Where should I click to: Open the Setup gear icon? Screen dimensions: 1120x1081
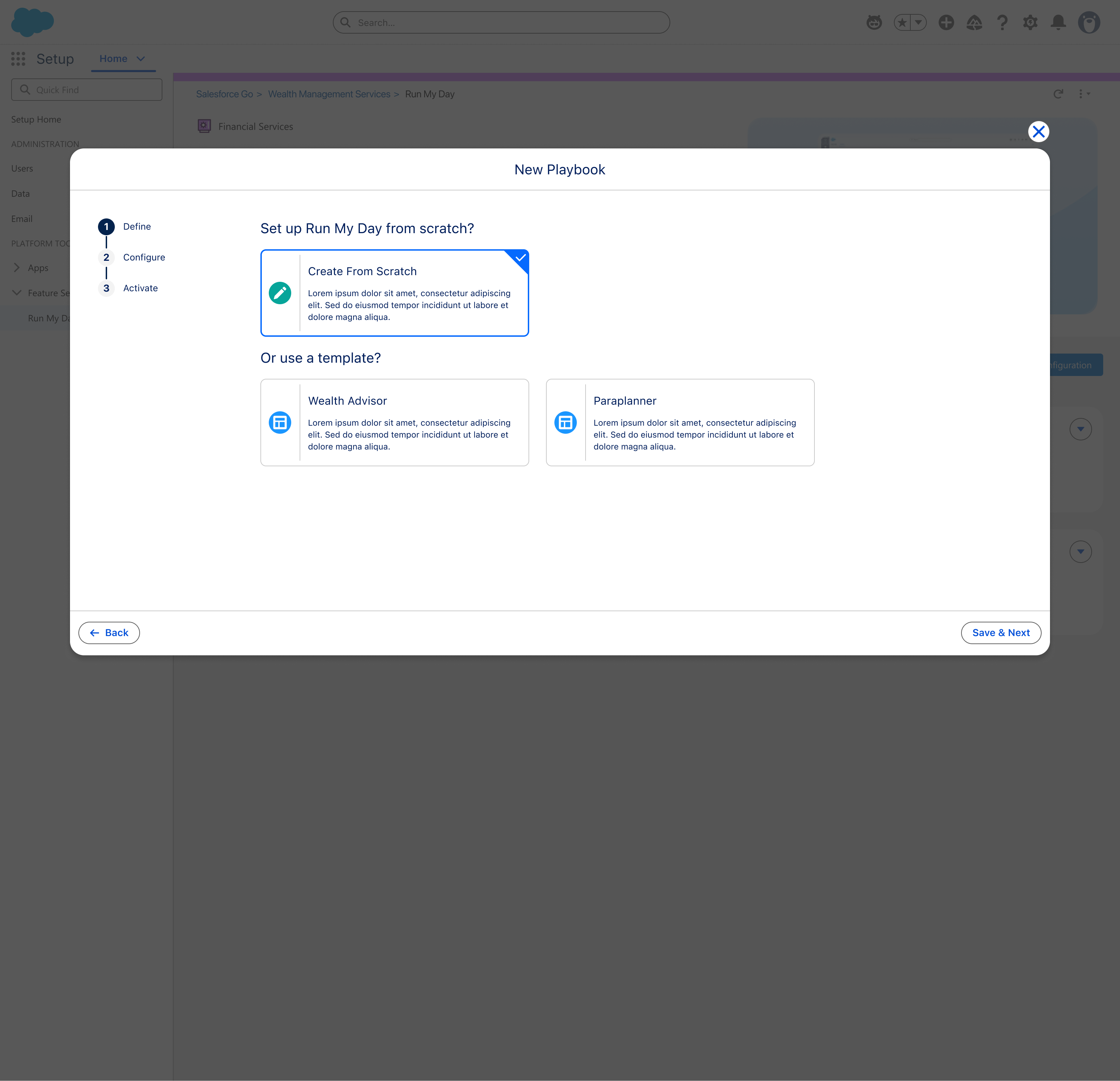[1030, 23]
